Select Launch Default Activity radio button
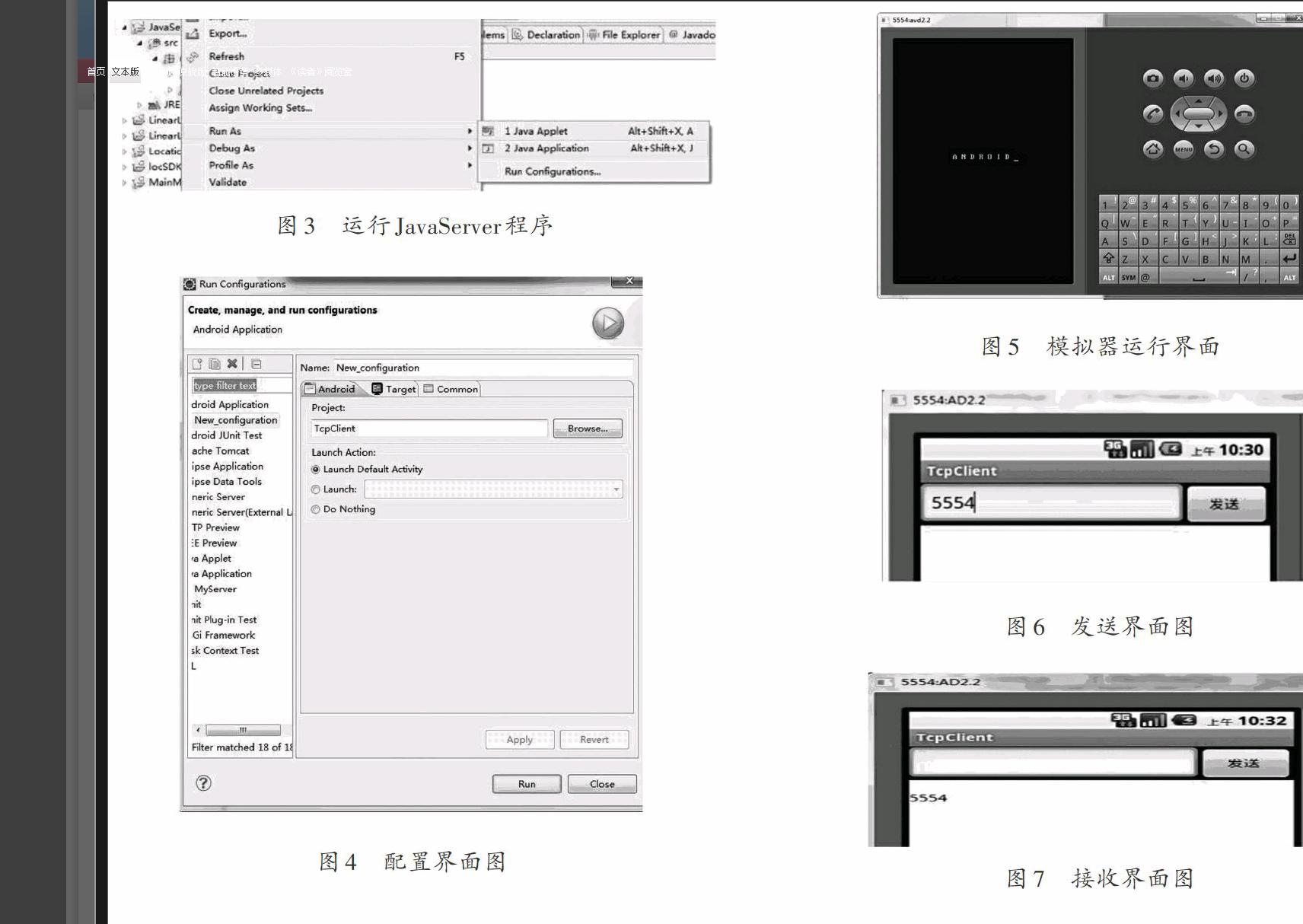 (x=315, y=470)
